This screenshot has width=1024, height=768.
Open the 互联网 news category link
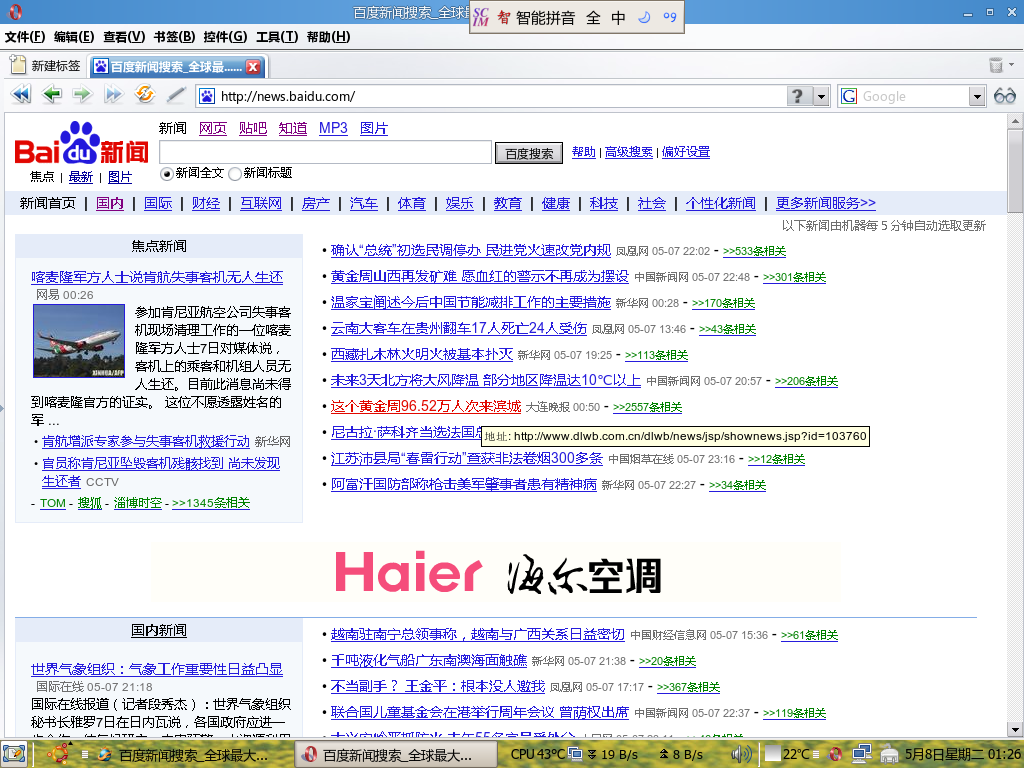coord(261,204)
